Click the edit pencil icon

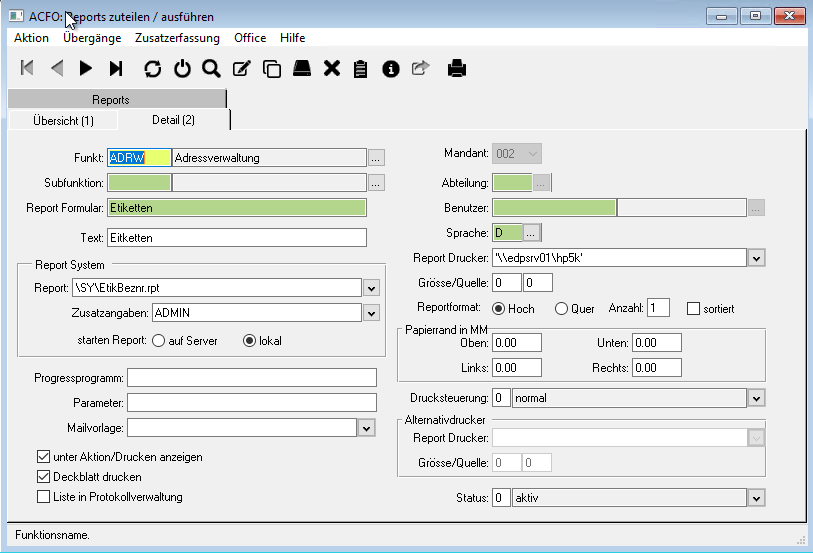(241, 68)
